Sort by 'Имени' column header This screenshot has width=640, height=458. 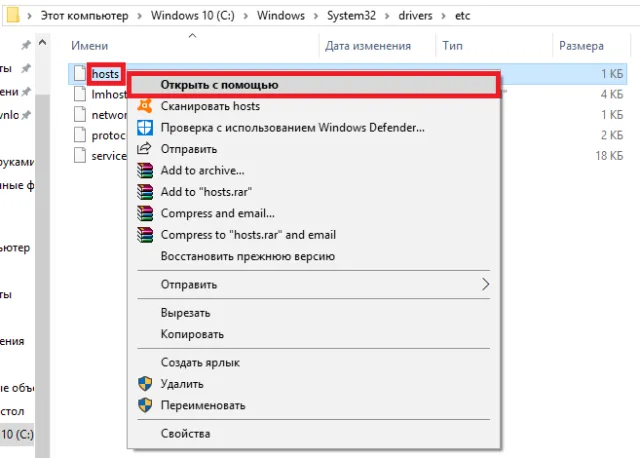click(x=89, y=45)
